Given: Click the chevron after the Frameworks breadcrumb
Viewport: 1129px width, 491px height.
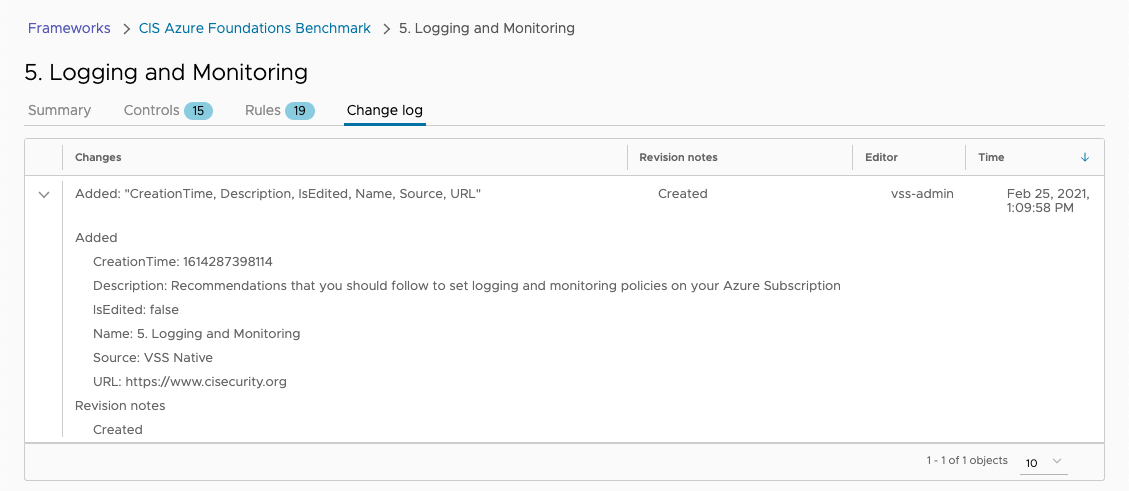Looking at the screenshot, I should point(126,29).
